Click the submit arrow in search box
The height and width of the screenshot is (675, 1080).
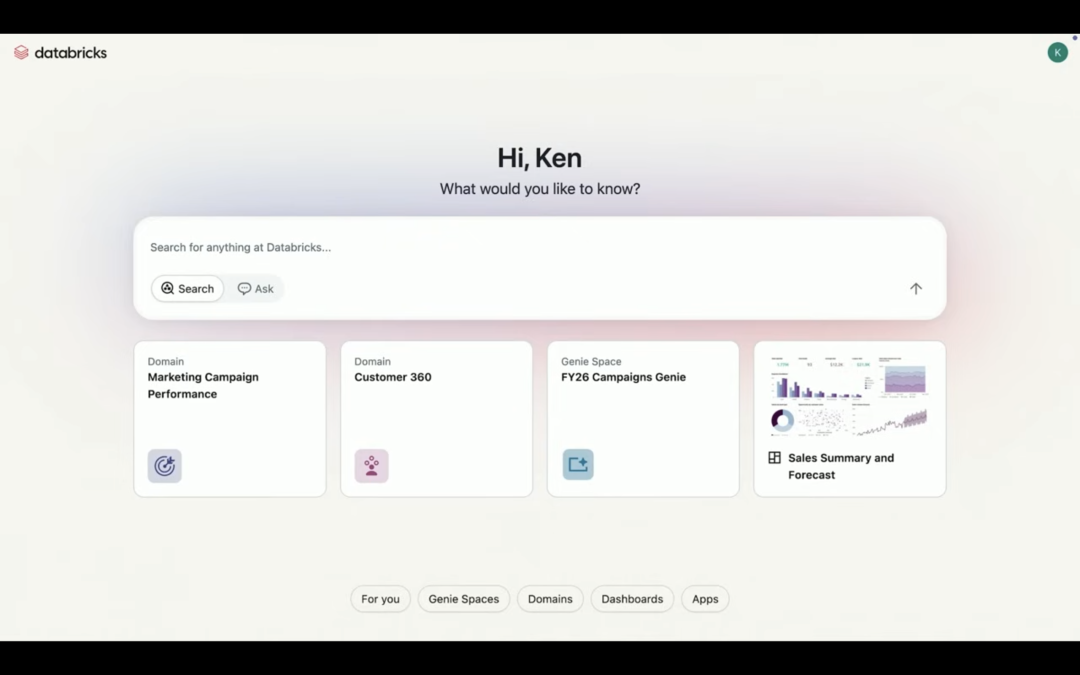(x=915, y=289)
